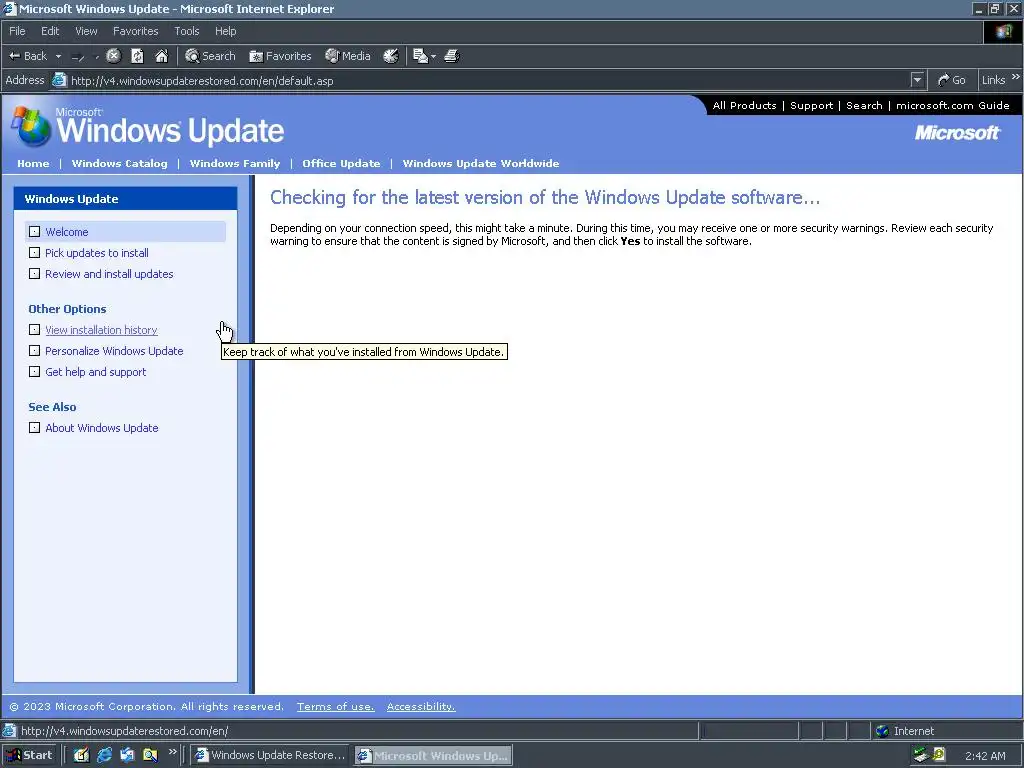Image resolution: width=1024 pixels, height=768 pixels.
Task: Open the Tools menu
Action: (x=187, y=31)
